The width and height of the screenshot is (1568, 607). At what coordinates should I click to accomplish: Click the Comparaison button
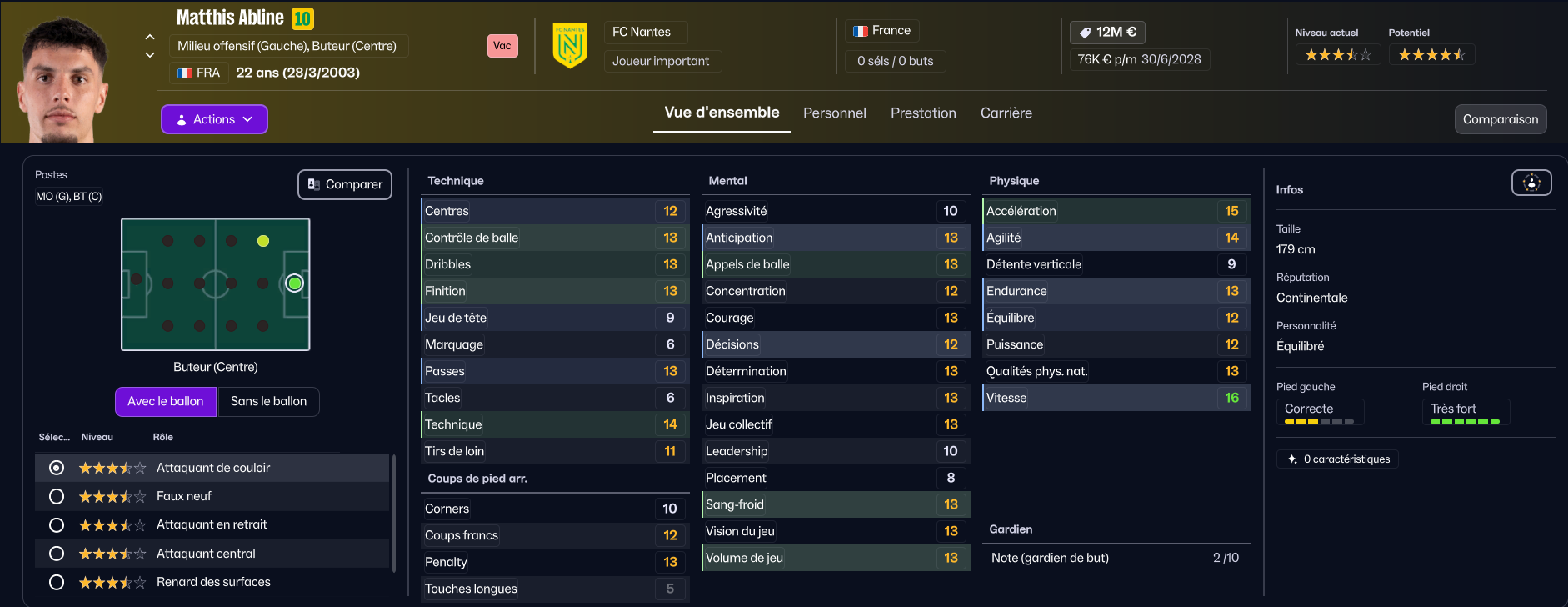click(x=1500, y=119)
